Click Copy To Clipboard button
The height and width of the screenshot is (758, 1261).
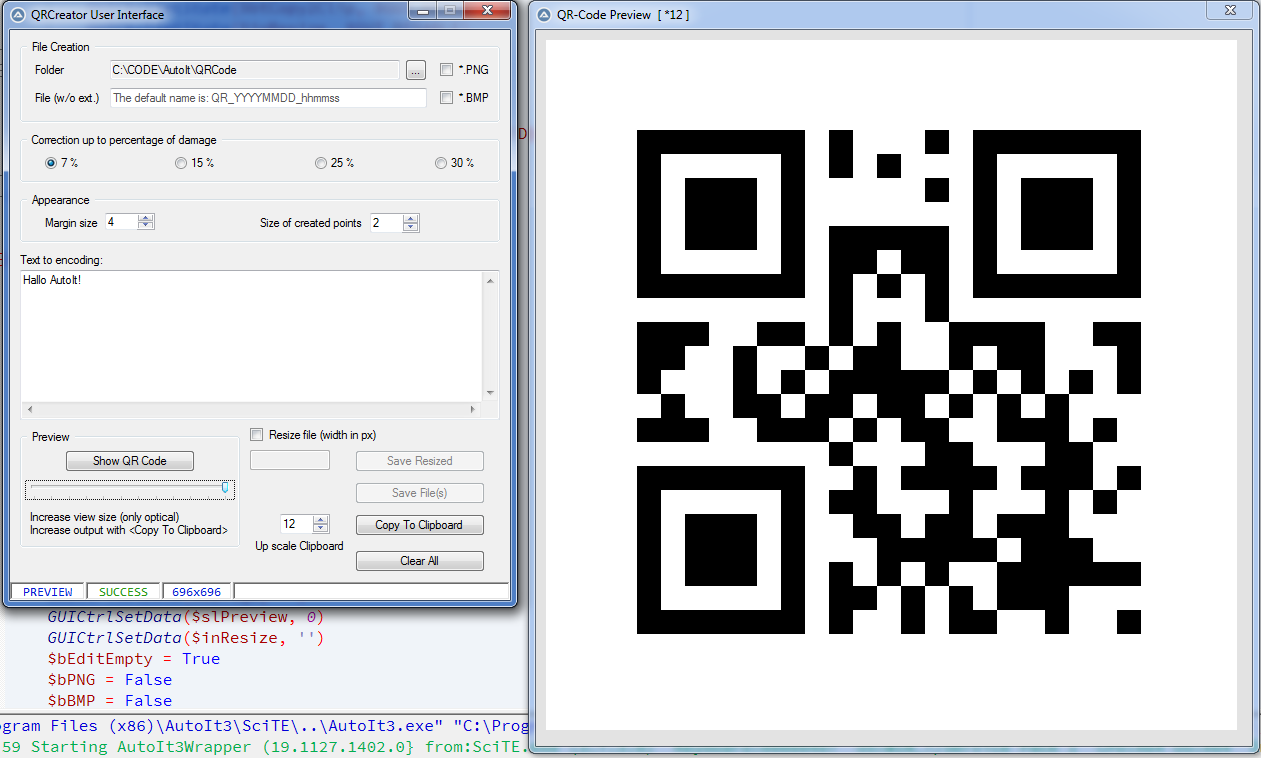pos(419,525)
